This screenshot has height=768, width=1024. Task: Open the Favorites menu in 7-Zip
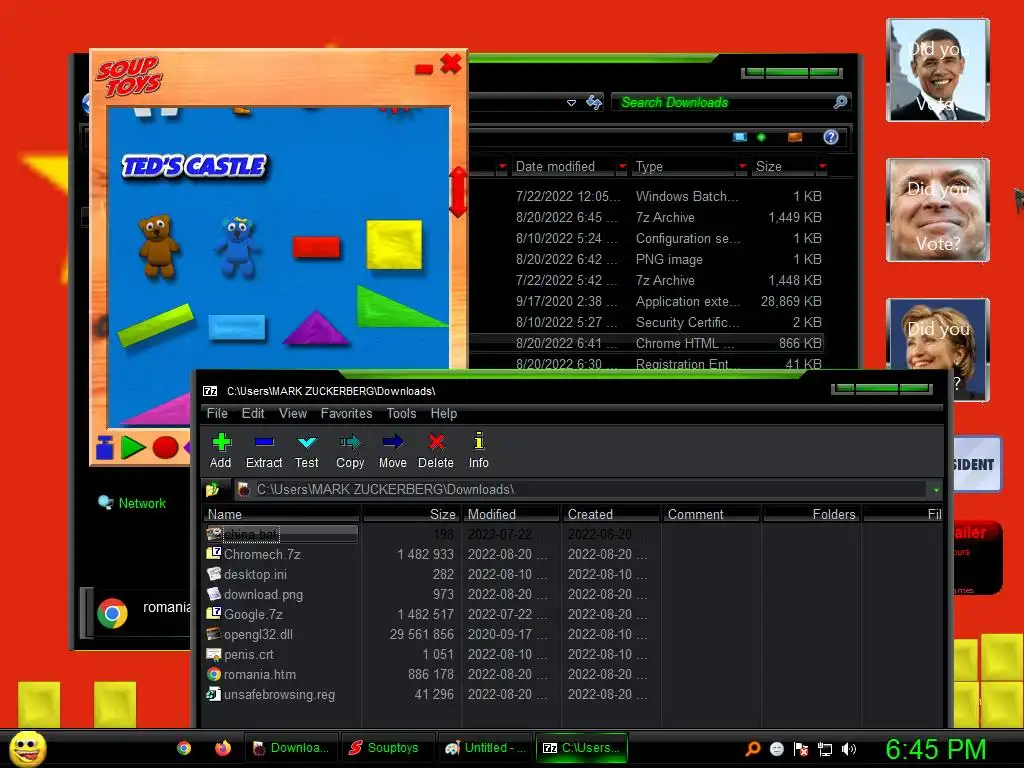point(346,413)
